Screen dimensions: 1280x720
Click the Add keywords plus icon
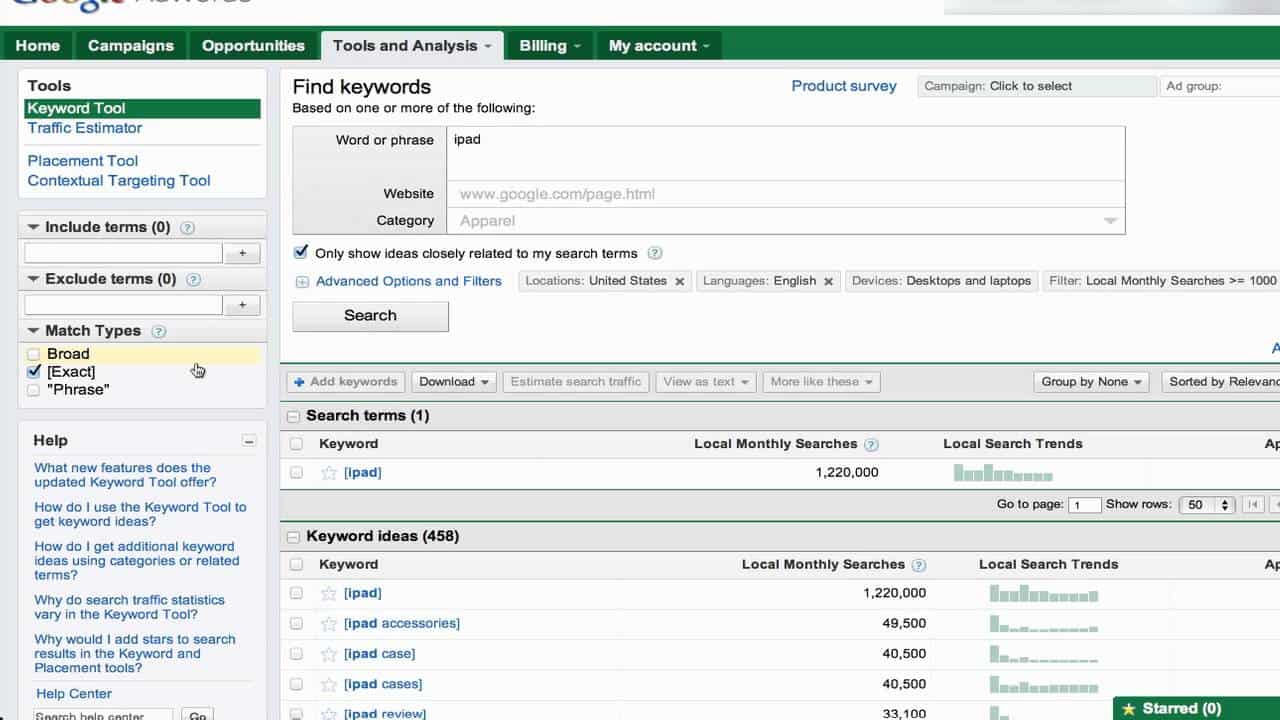[302, 381]
